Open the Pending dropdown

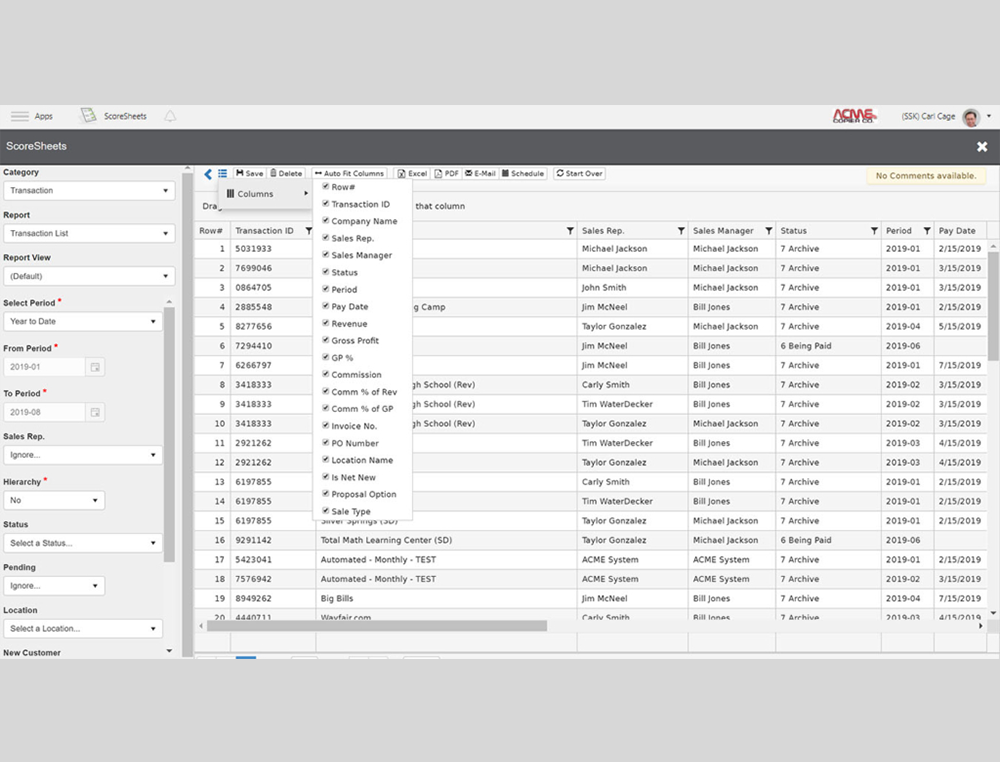(54, 586)
